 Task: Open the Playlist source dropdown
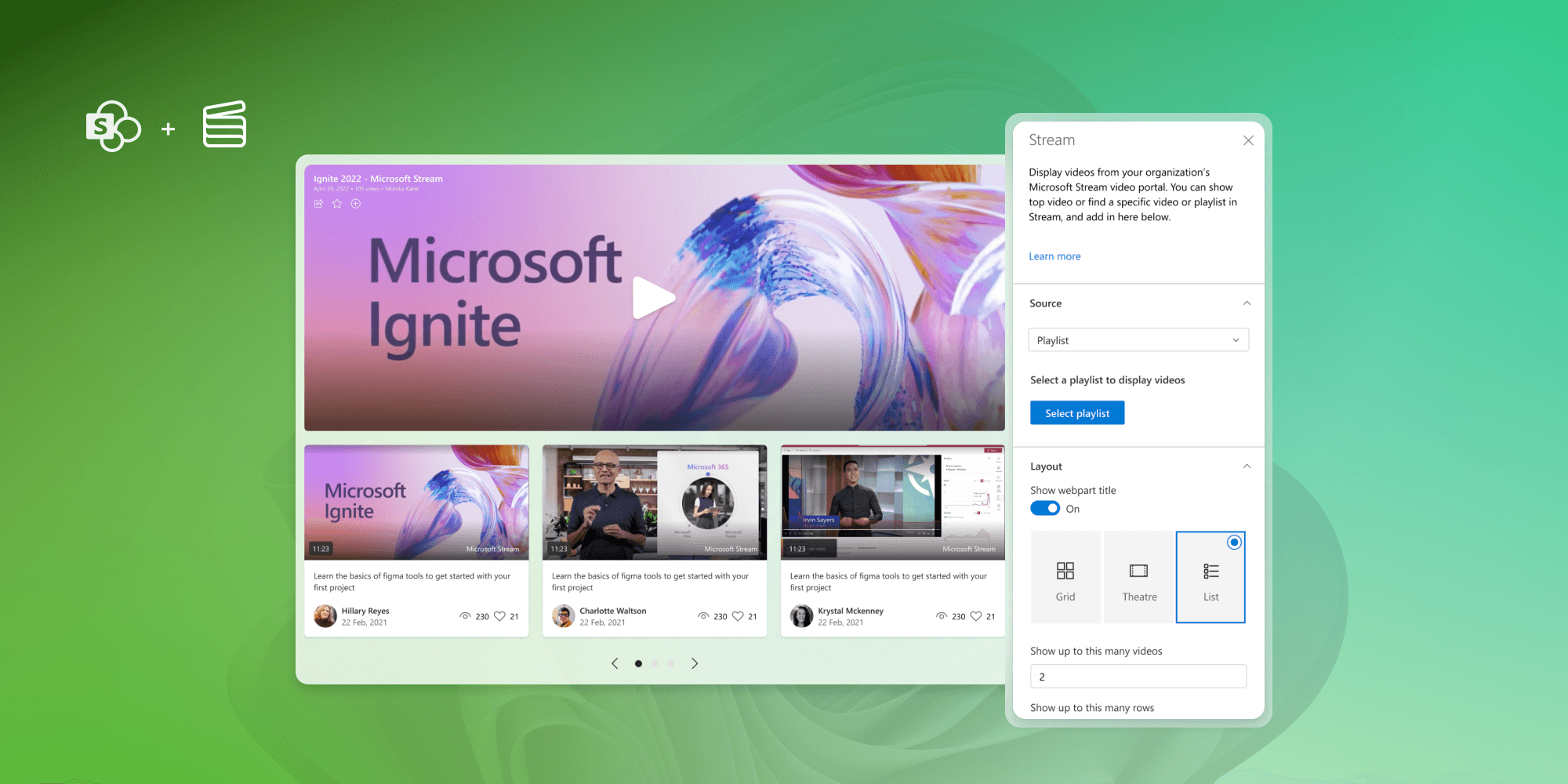point(1138,340)
